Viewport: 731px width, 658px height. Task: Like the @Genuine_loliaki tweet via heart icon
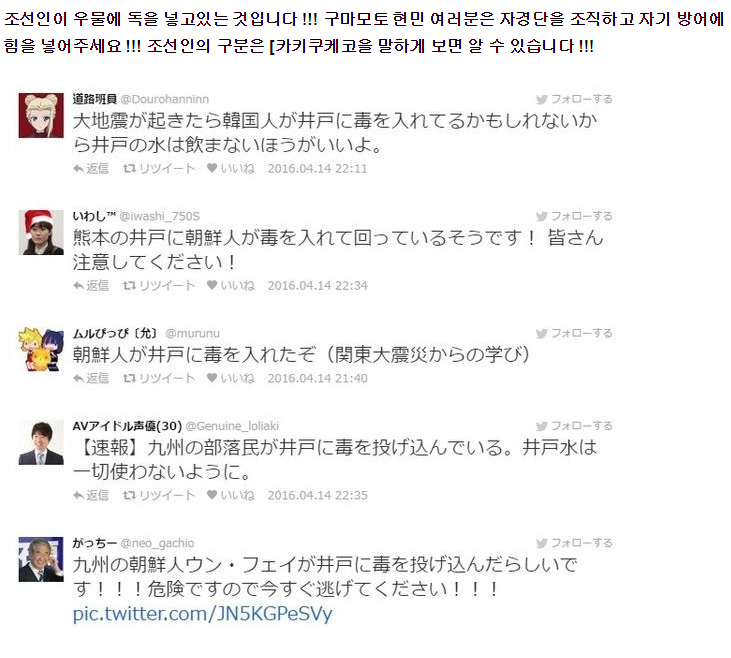pyautogui.click(x=212, y=495)
